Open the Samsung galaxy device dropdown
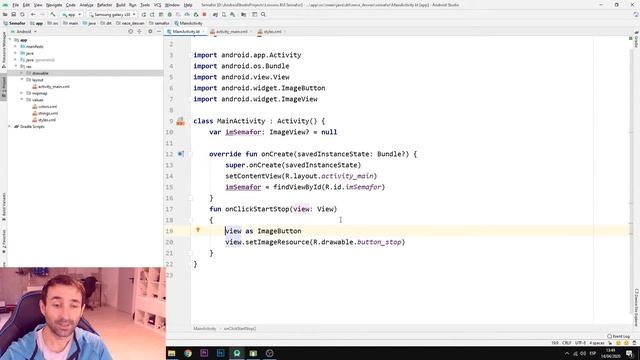 pos(112,14)
